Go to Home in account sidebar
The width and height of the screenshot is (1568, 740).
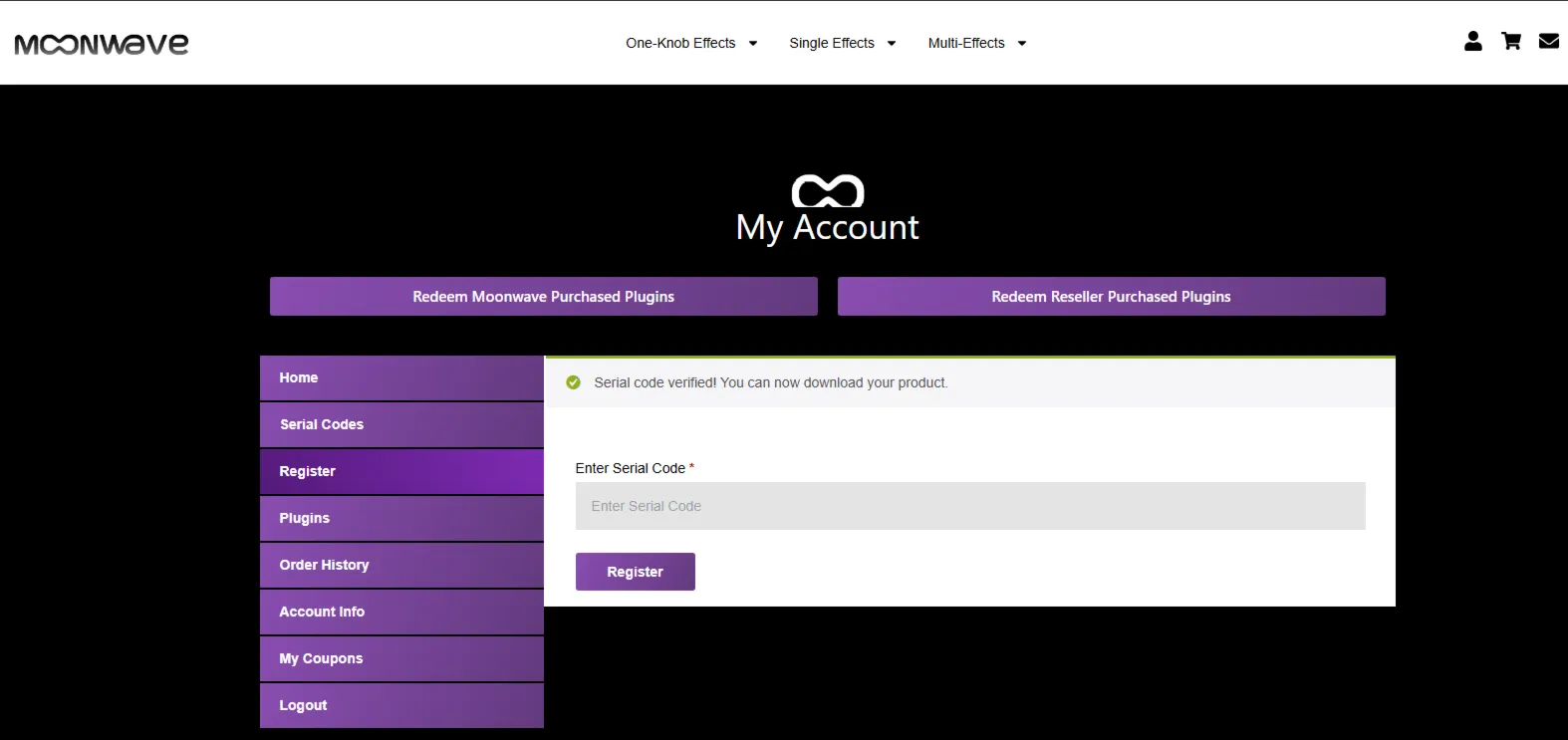401,378
